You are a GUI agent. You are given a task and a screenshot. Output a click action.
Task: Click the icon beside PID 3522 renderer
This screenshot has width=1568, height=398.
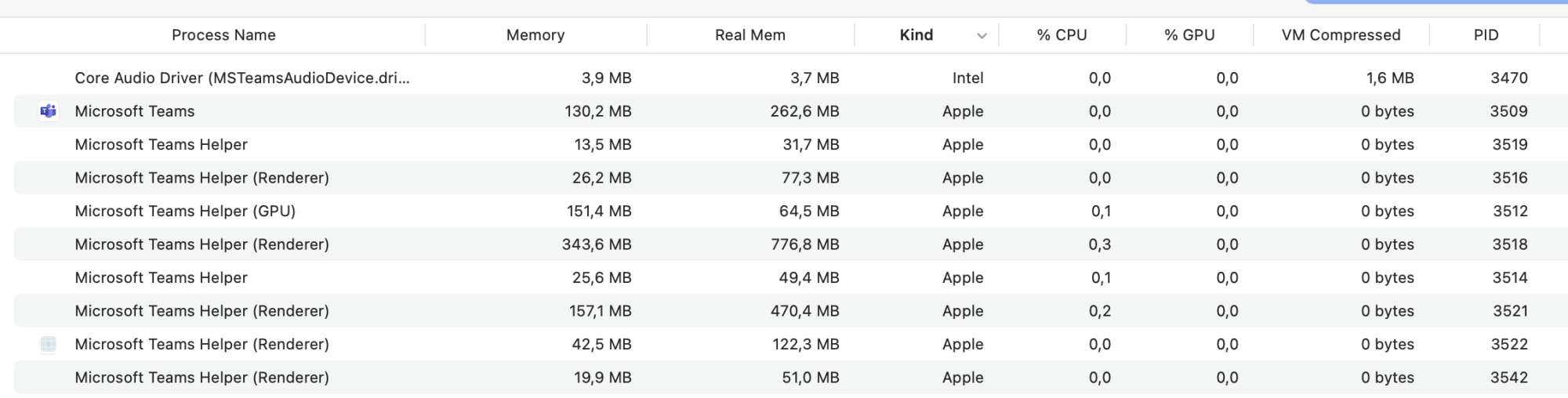[49, 344]
